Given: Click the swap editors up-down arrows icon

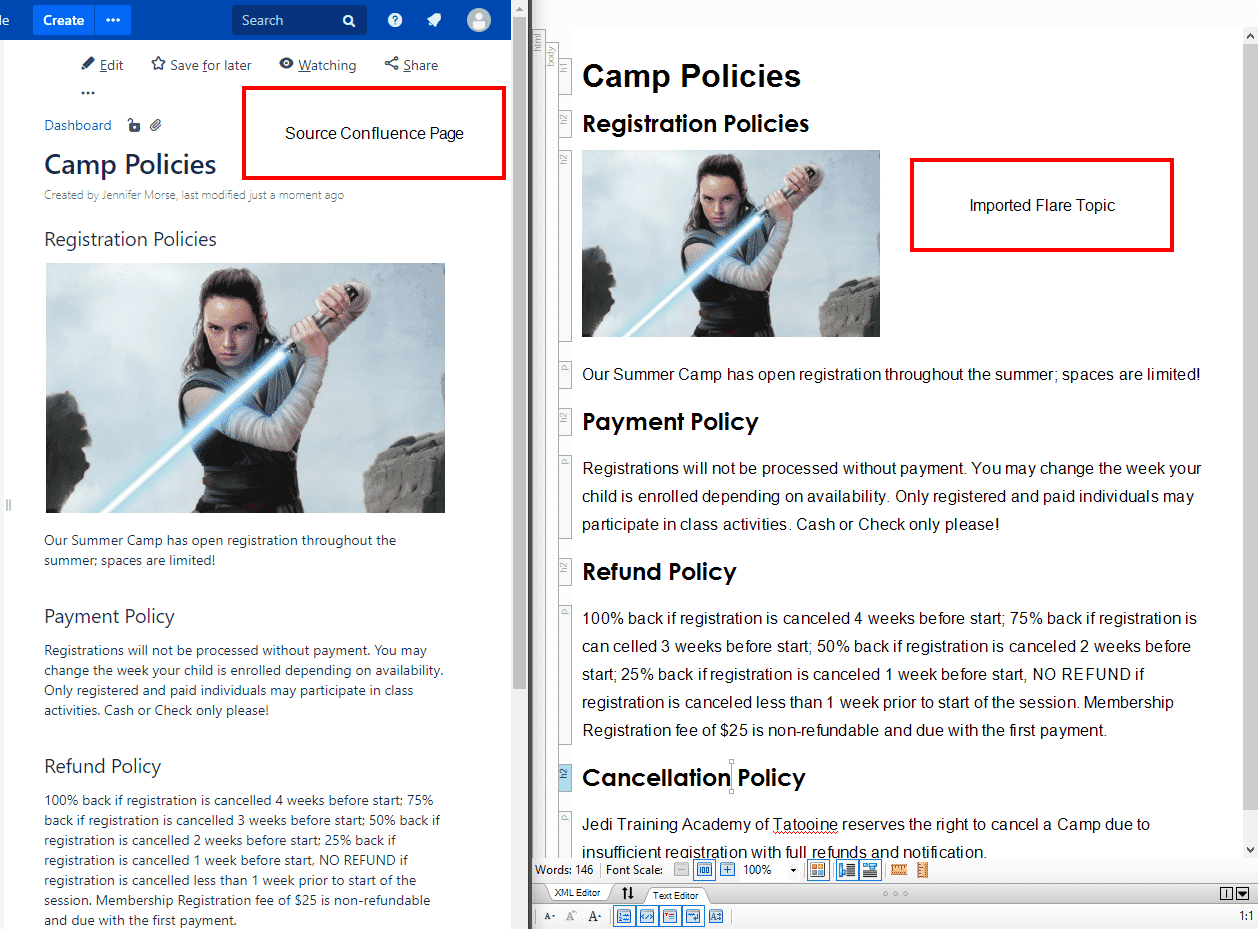Looking at the screenshot, I should 627,893.
